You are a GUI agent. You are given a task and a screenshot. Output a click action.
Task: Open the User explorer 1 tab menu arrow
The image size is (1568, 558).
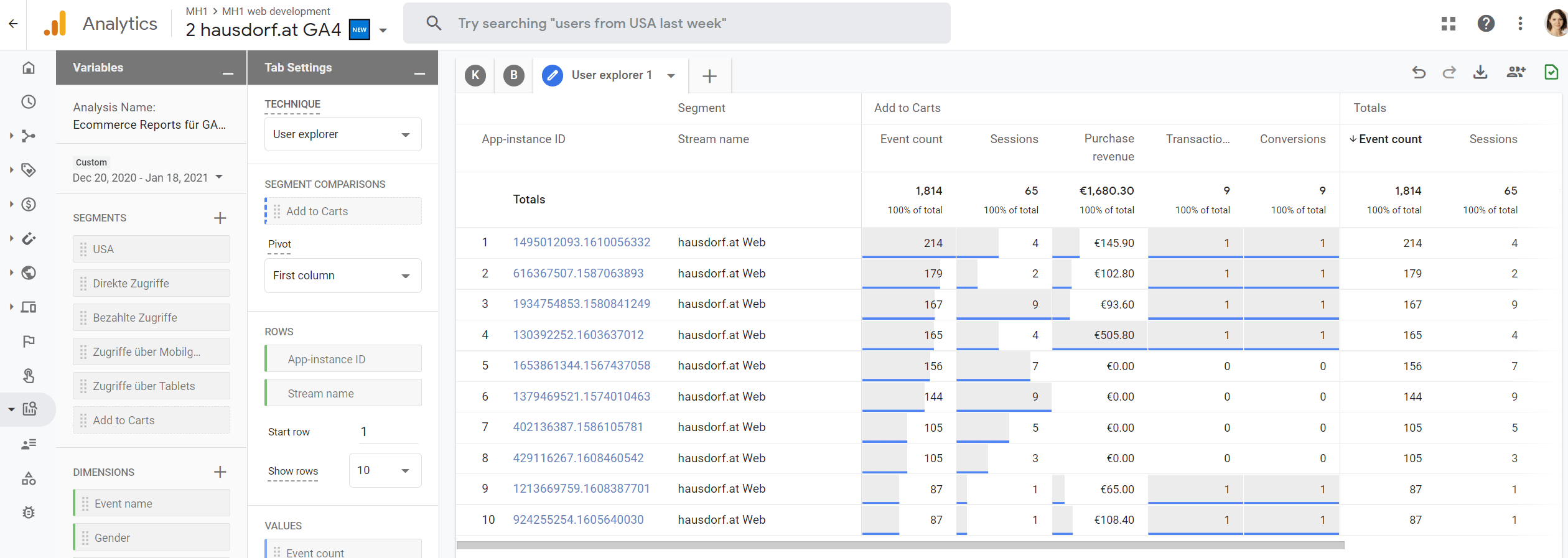[671, 76]
